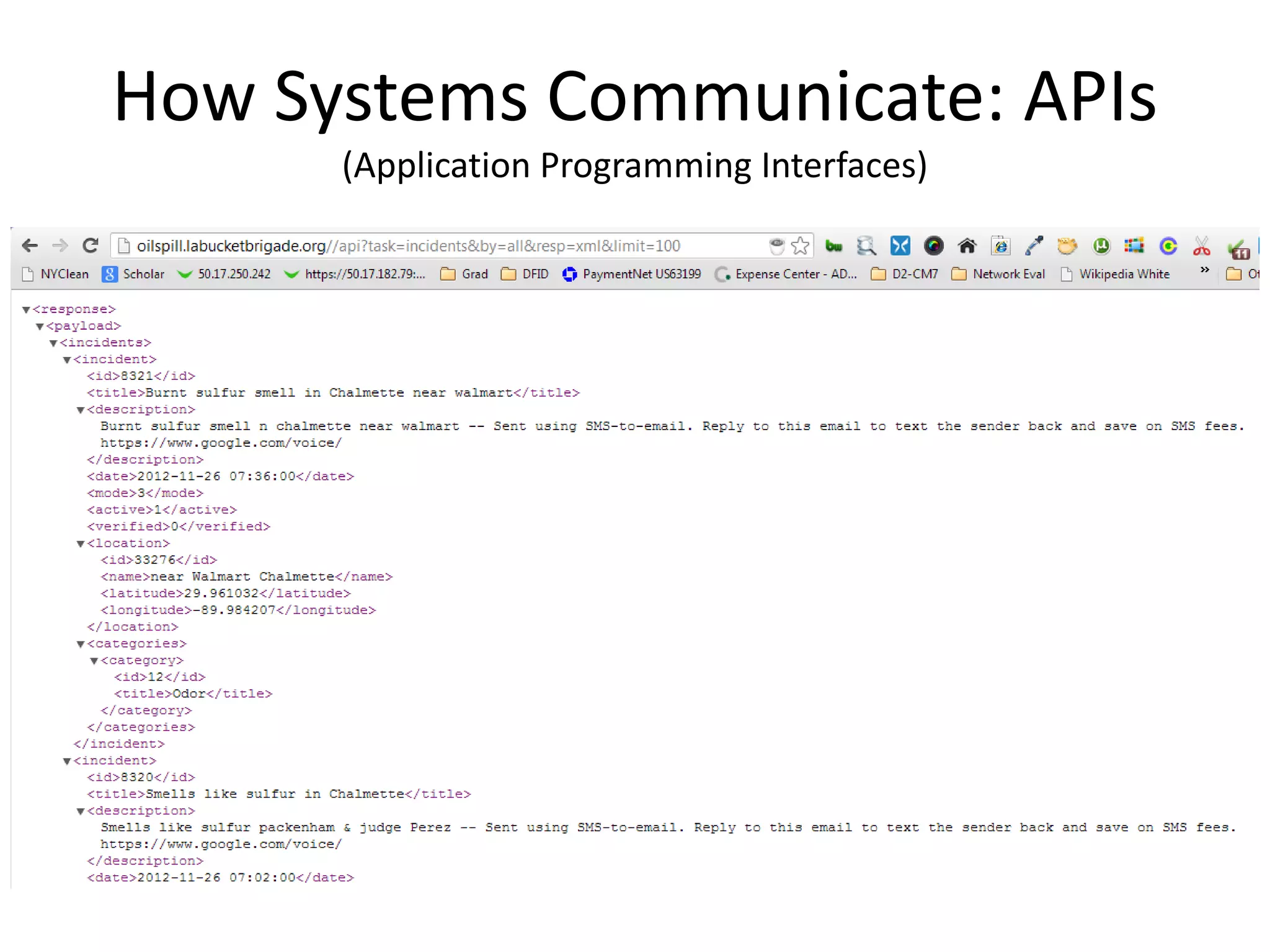
Task: Click the forward navigation arrow
Action: [x=60, y=246]
